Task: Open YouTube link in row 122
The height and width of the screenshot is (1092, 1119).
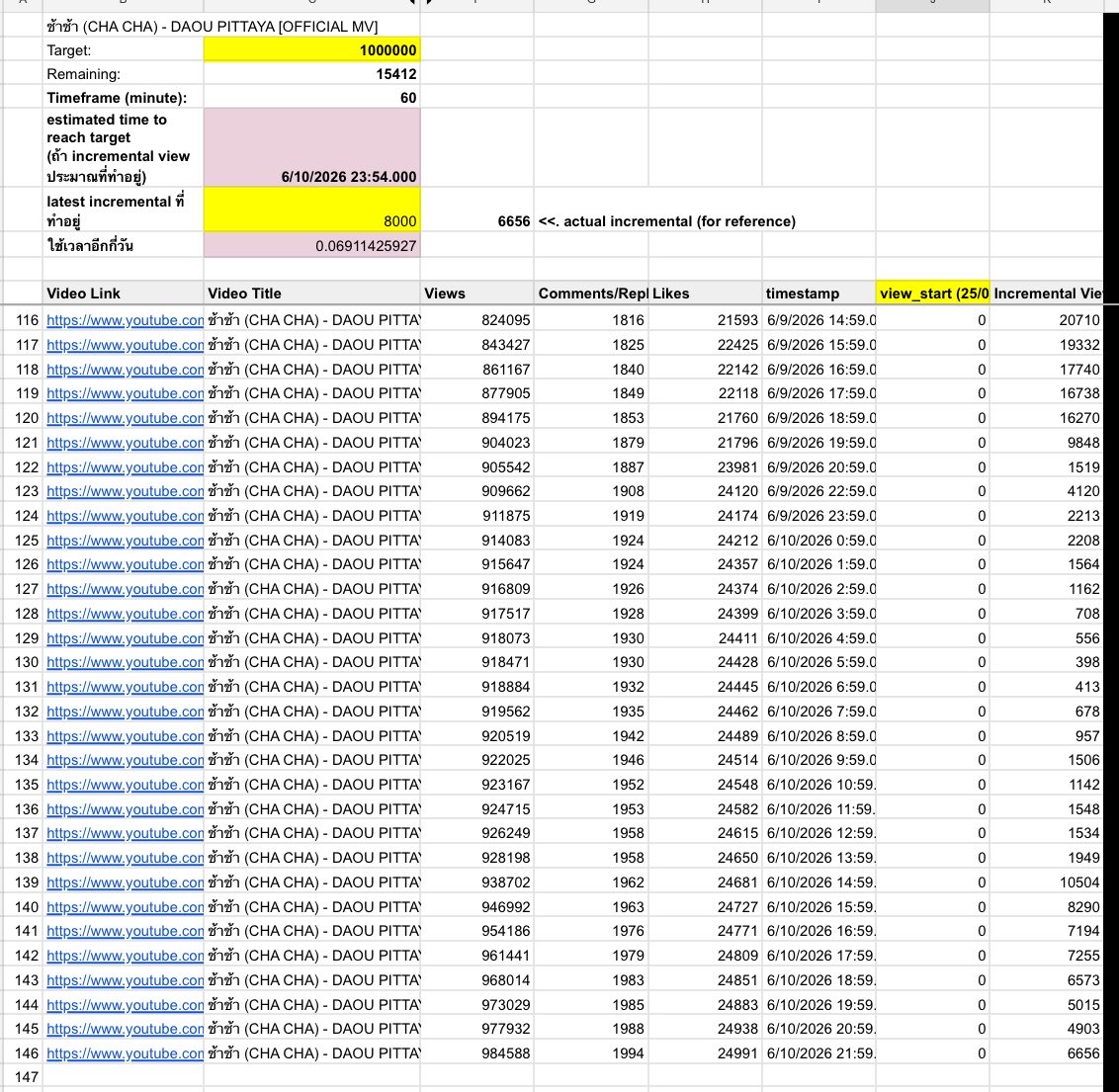Action: 125,467
